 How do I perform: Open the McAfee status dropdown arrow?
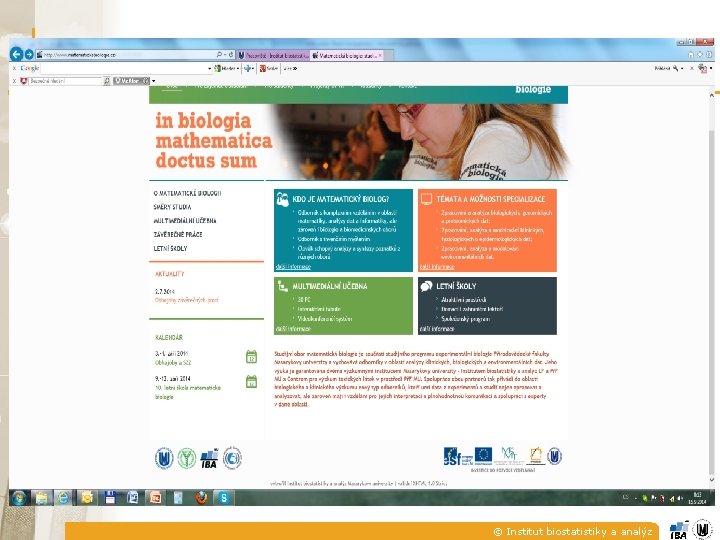pyautogui.click(x=153, y=81)
